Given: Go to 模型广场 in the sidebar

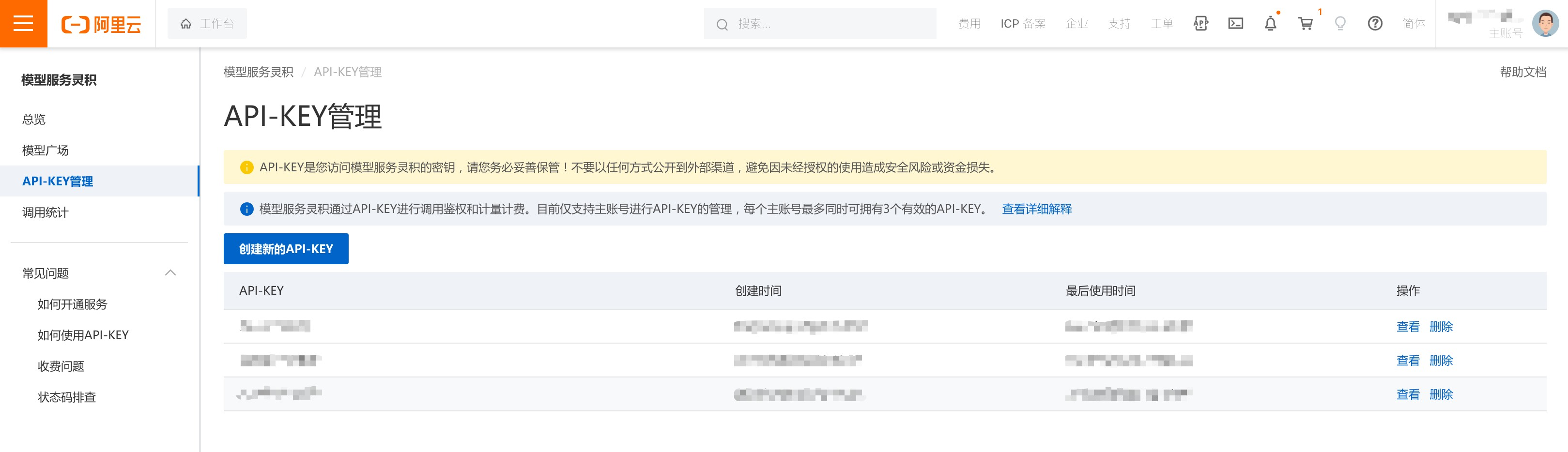Looking at the screenshot, I should click(x=46, y=150).
